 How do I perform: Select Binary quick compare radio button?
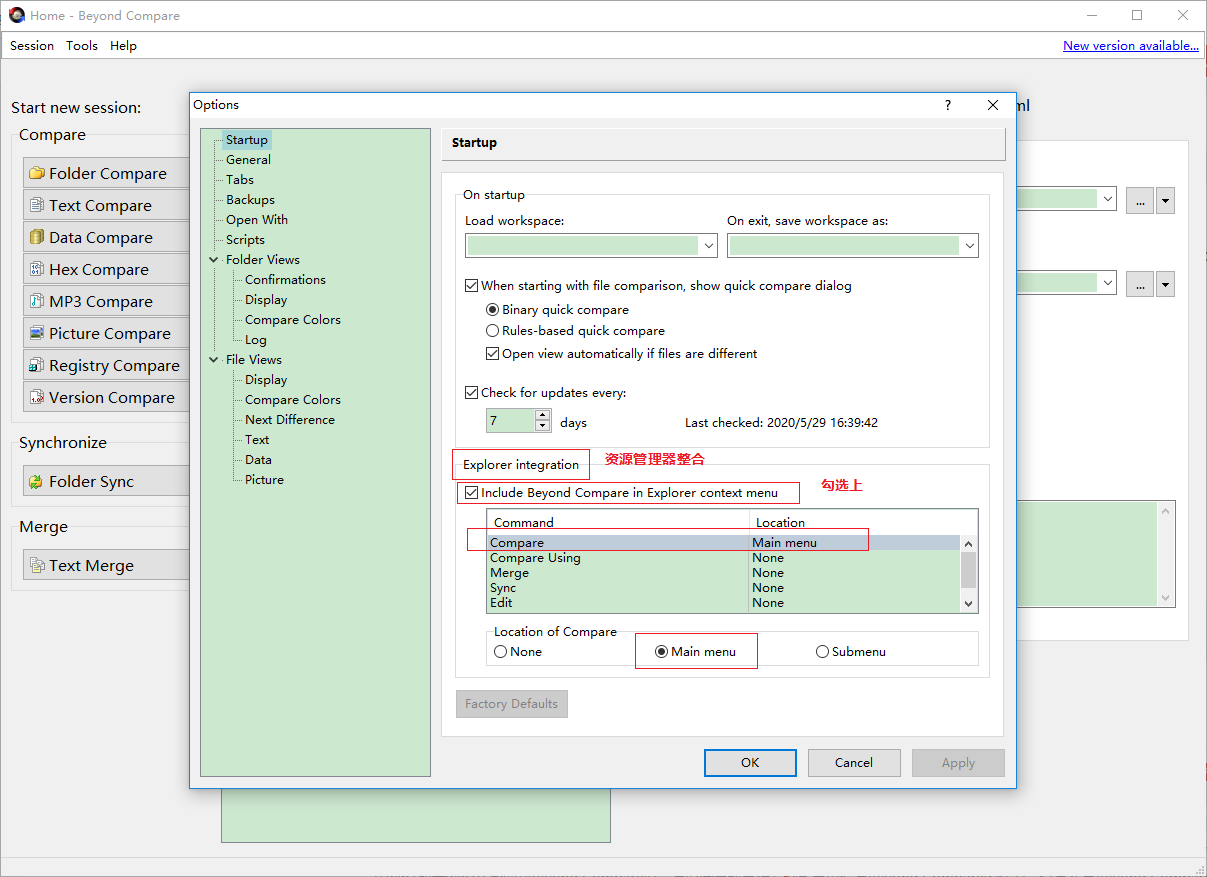492,310
